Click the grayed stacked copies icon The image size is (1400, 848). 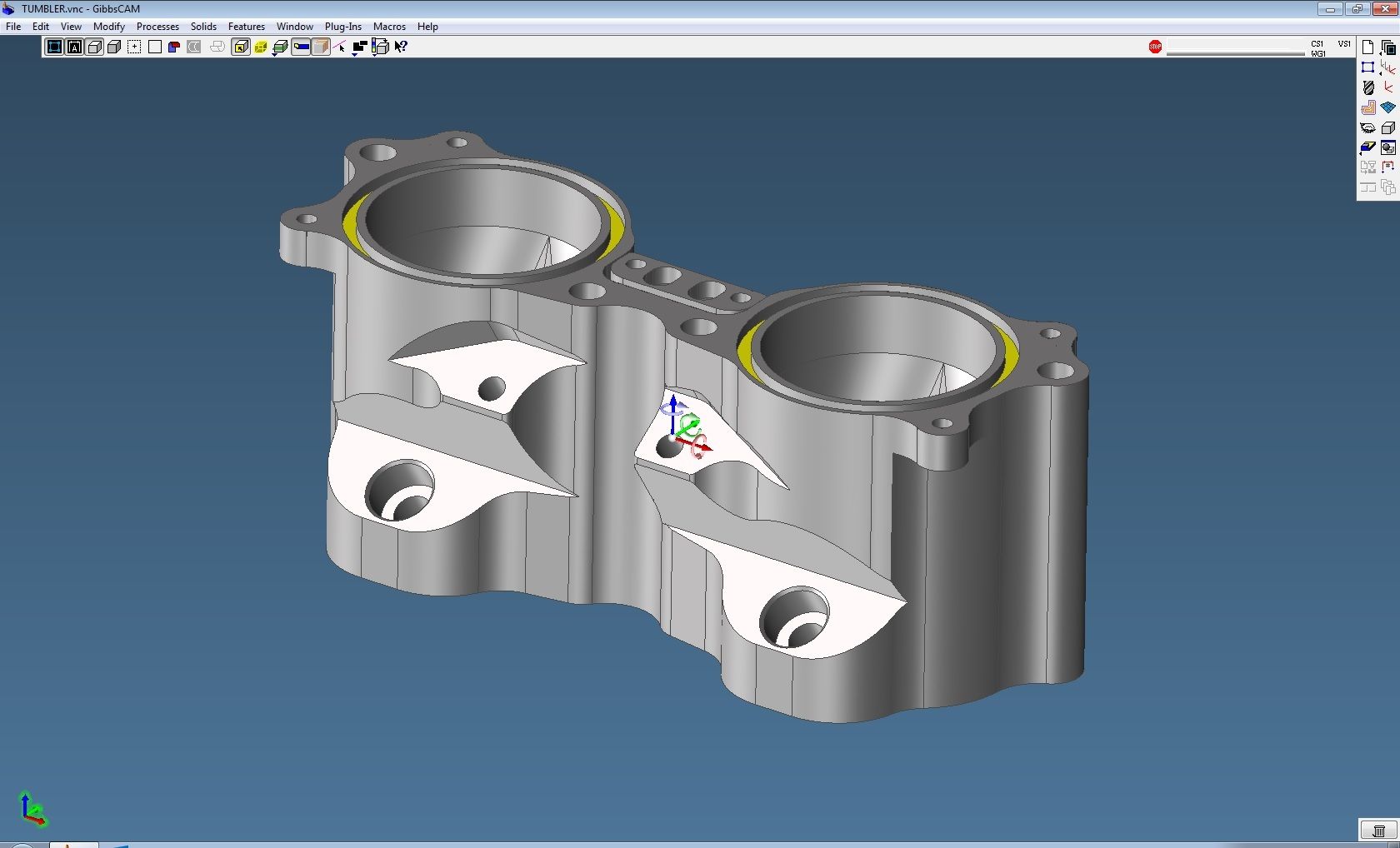pyautogui.click(x=1387, y=187)
